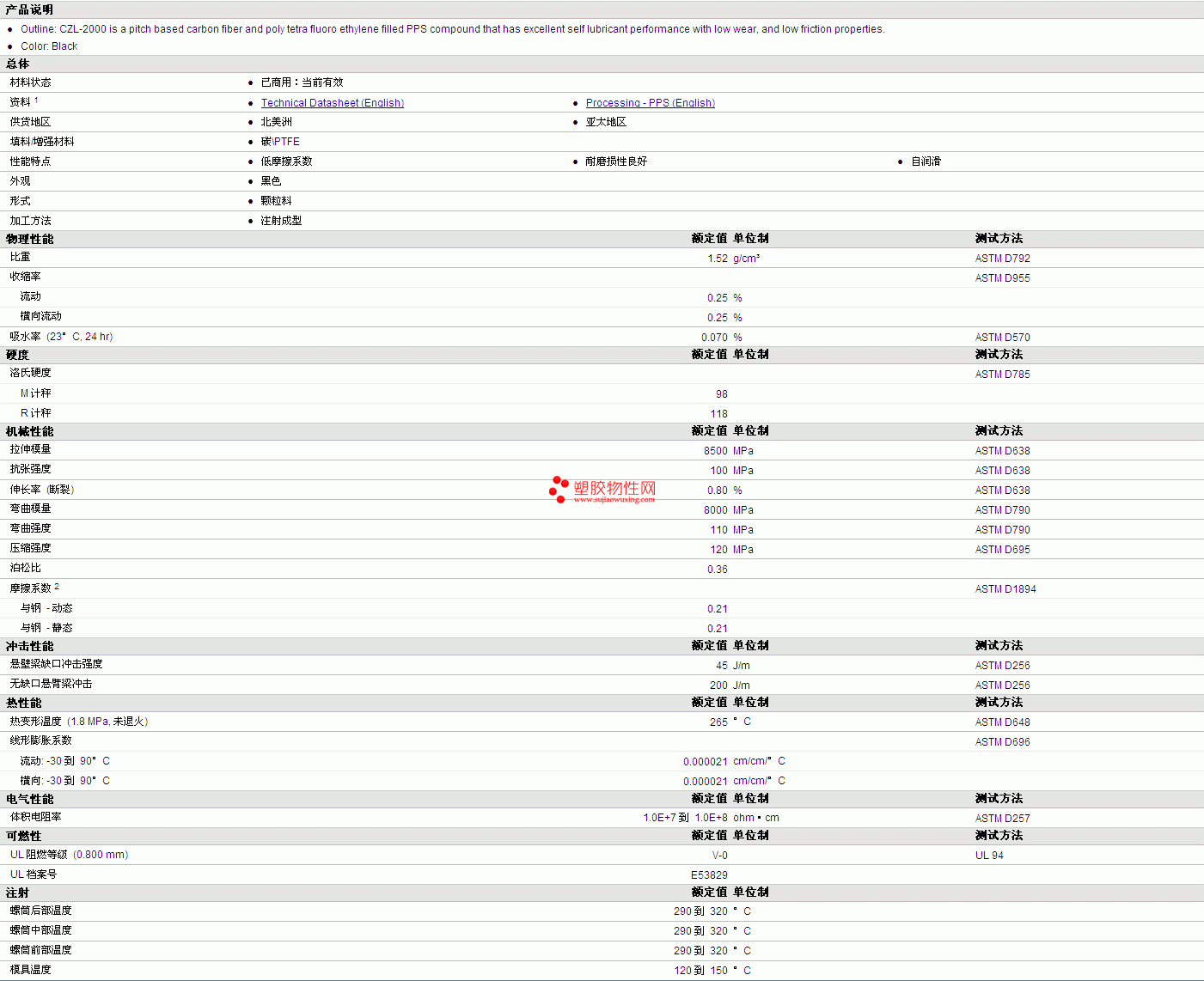Click the 机械性能 section heading
The height and width of the screenshot is (981, 1204).
[29, 431]
